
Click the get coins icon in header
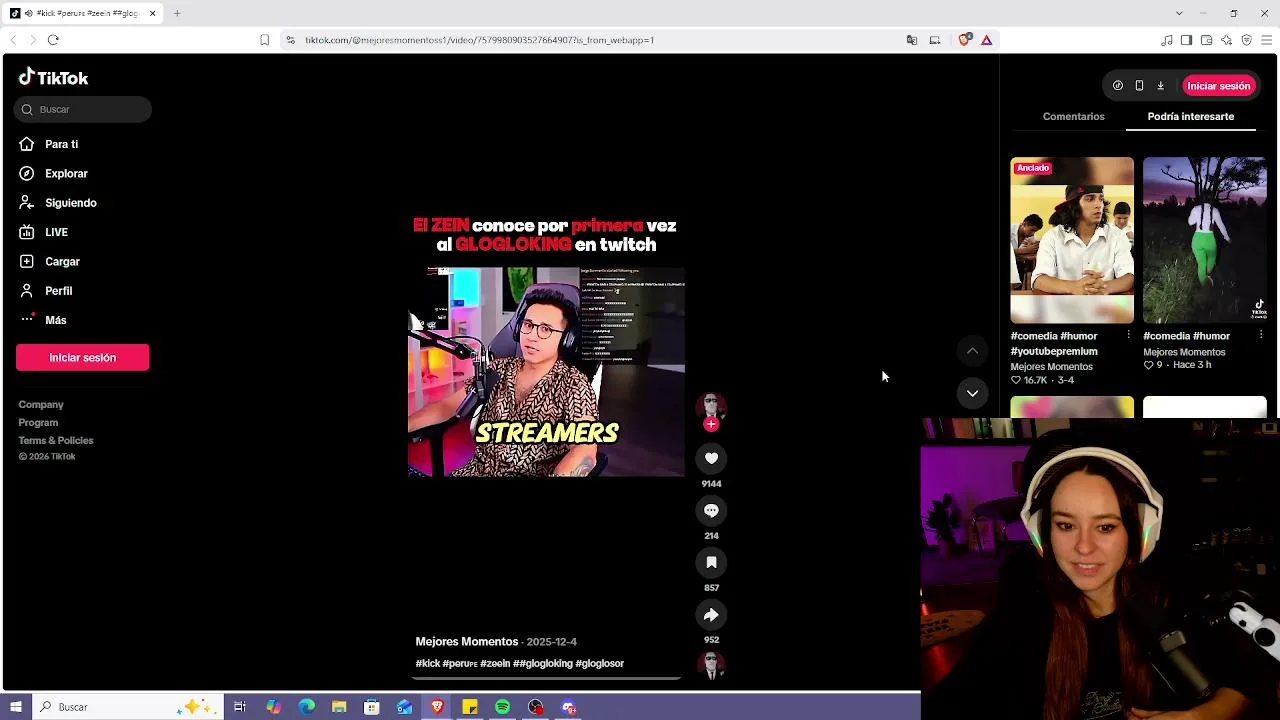(1118, 86)
